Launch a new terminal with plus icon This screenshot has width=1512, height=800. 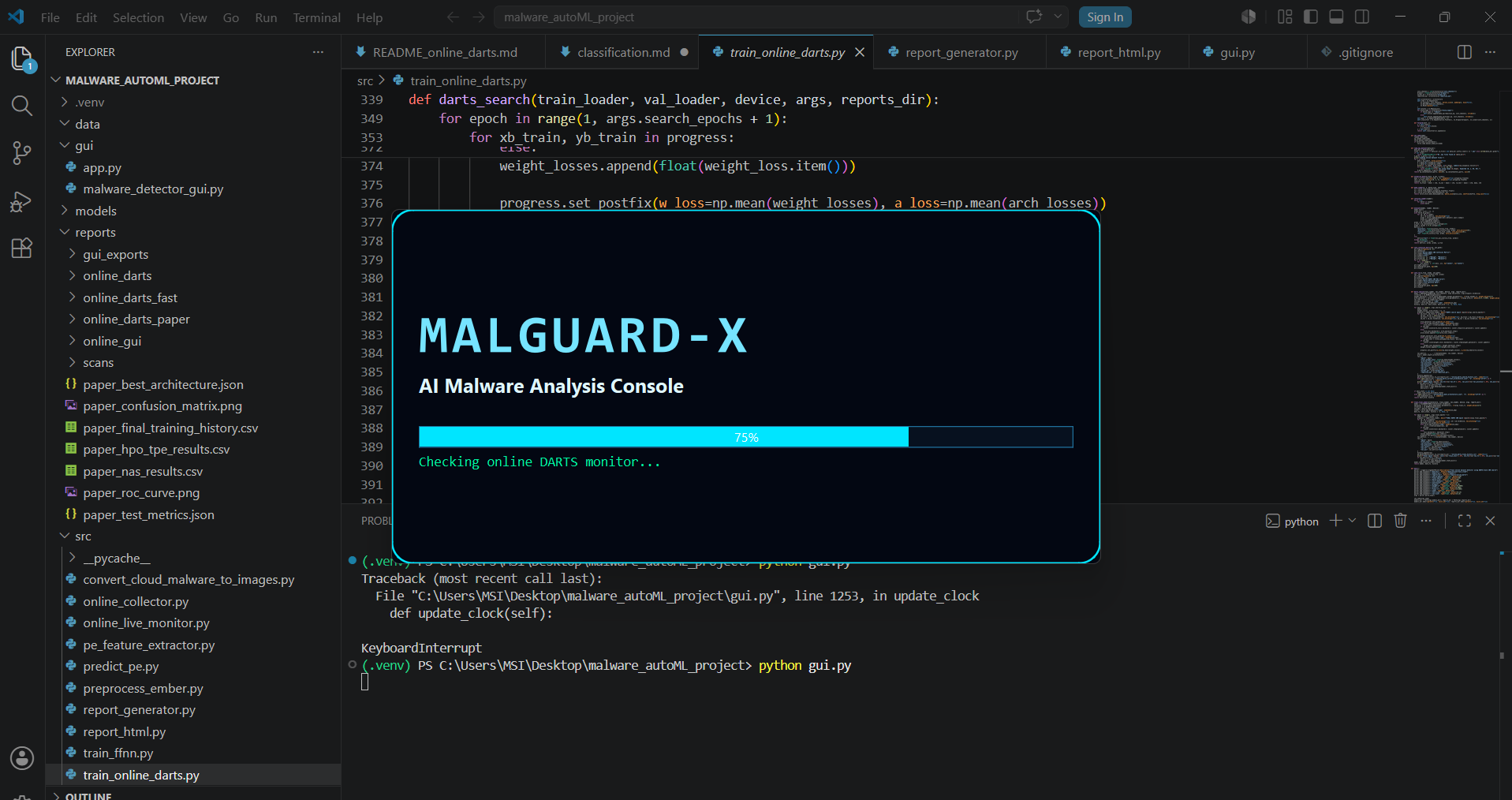(x=1335, y=521)
